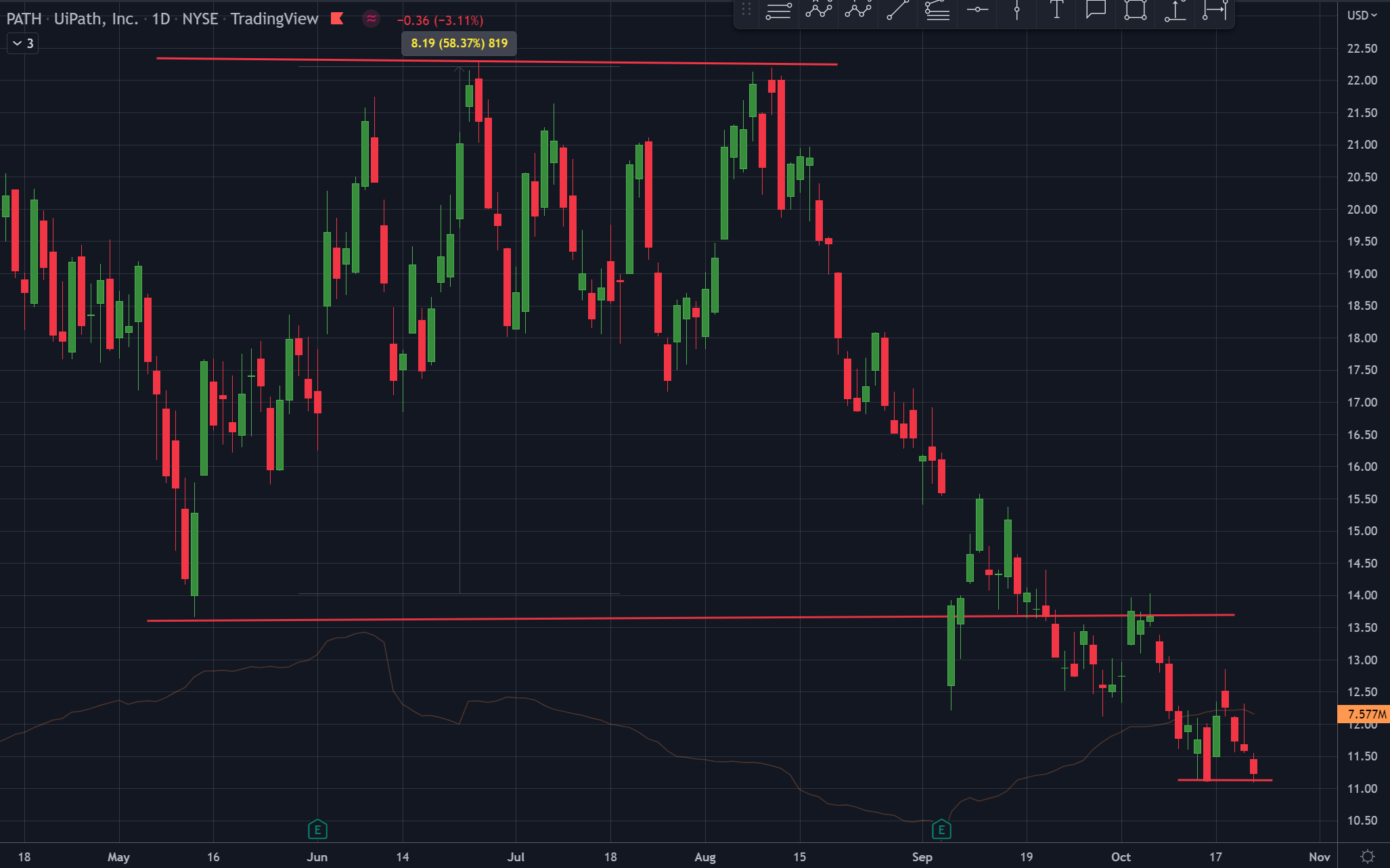Toggle the red flag next to TradingView
1390x868 pixels.
[337, 18]
